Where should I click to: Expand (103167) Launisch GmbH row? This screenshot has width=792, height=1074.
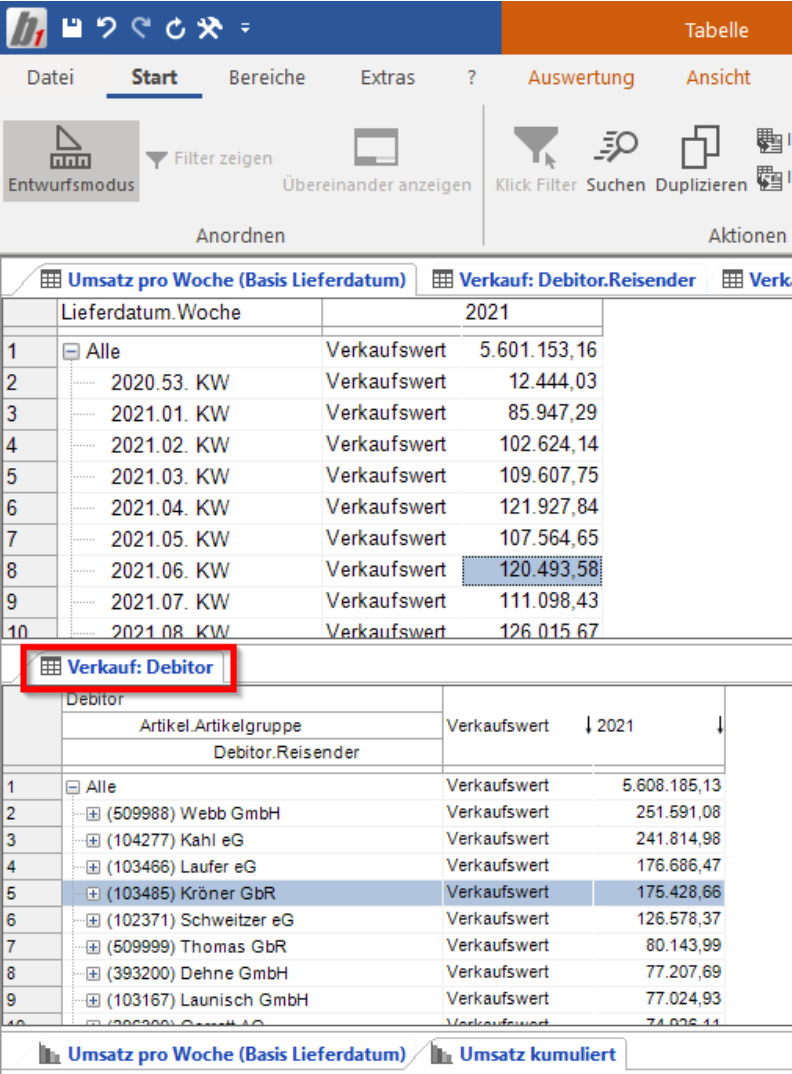(x=93, y=1001)
